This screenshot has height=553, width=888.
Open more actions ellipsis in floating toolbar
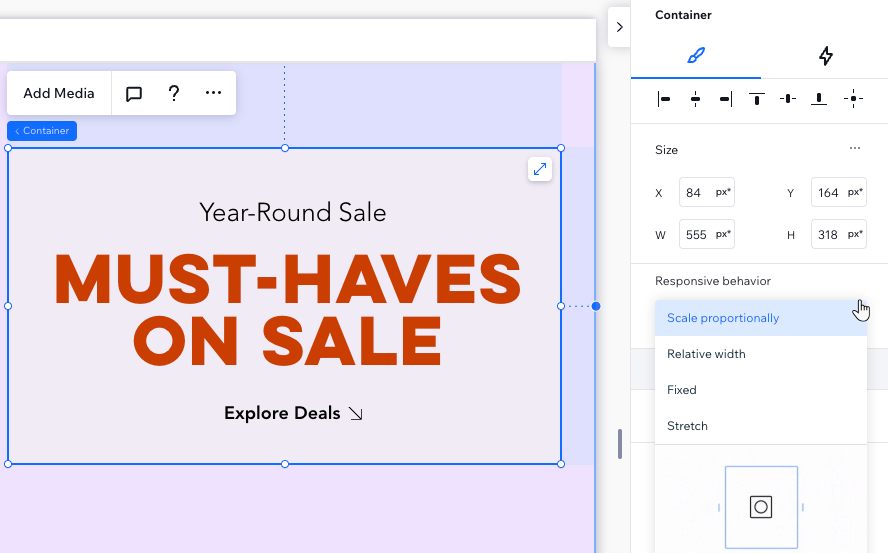(214, 92)
